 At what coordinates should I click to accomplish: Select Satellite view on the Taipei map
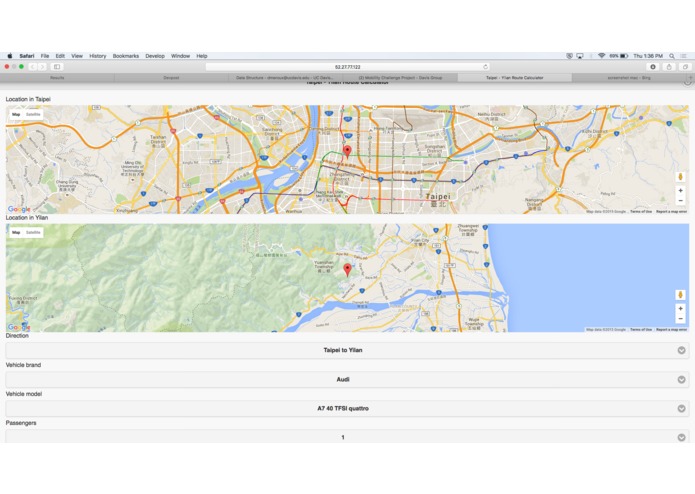coord(33,114)
